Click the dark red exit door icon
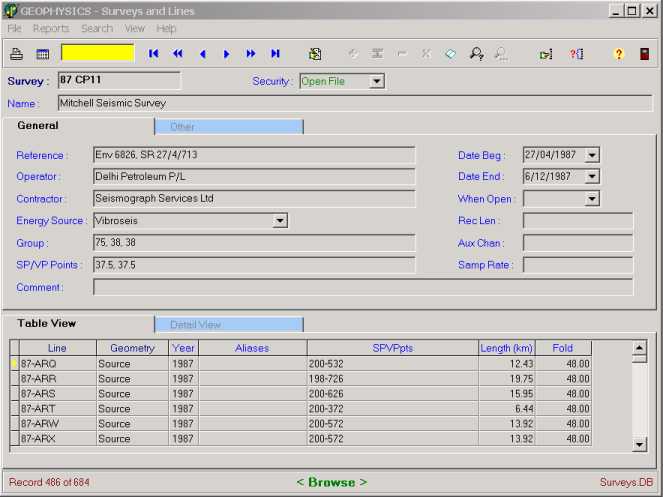 [644, 54]
